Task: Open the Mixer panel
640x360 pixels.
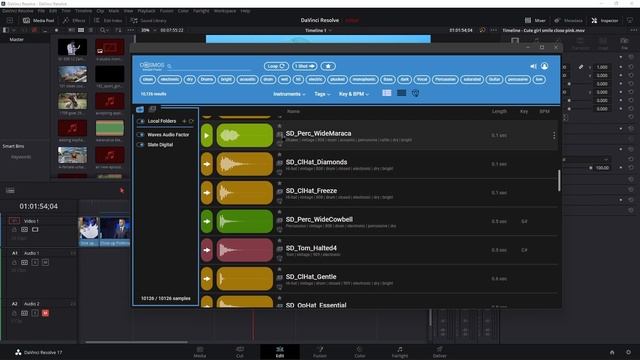Action: (535, 20)
